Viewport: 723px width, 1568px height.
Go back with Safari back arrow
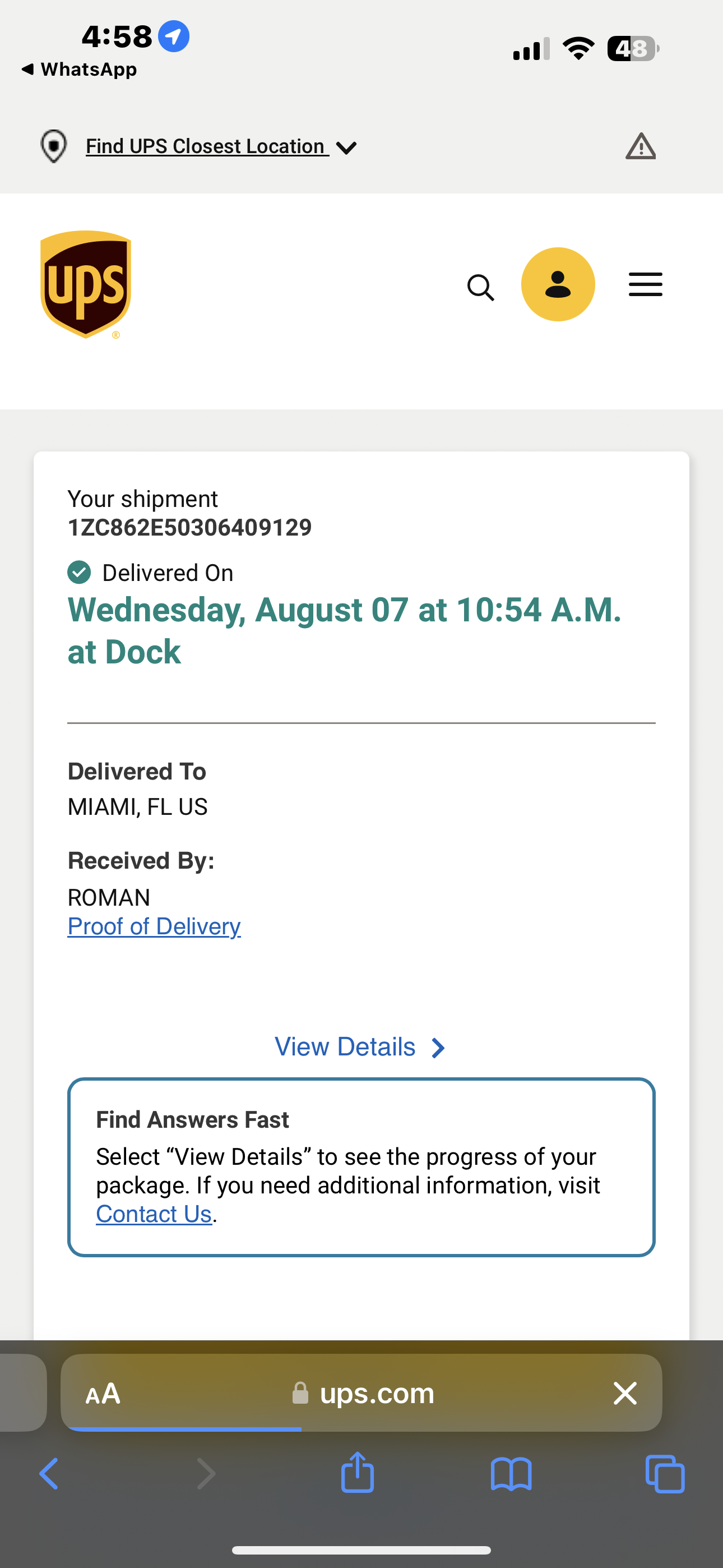[49, 1474]
